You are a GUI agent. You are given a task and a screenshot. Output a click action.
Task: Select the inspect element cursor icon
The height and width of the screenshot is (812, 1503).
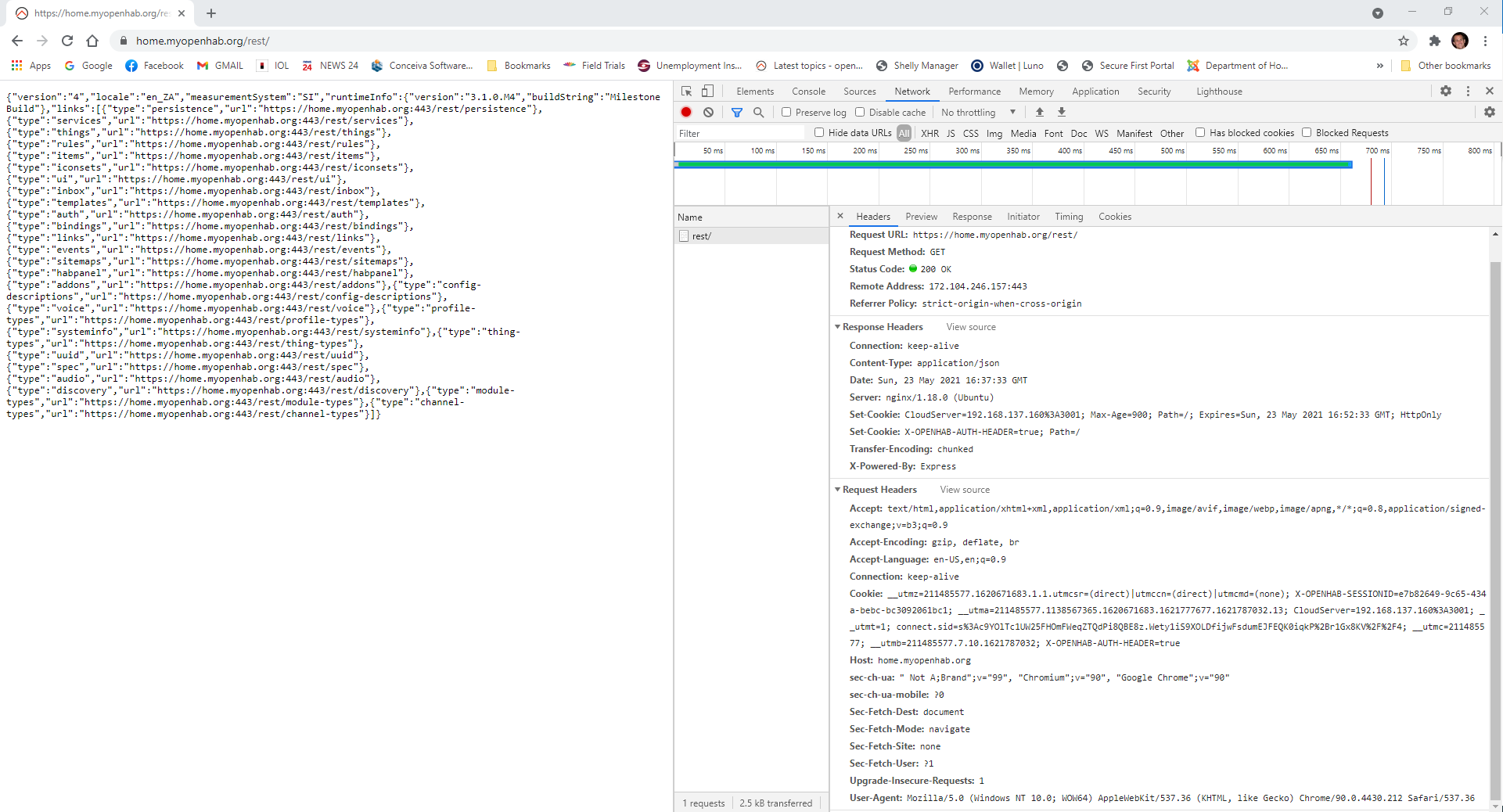pos(686,91)
